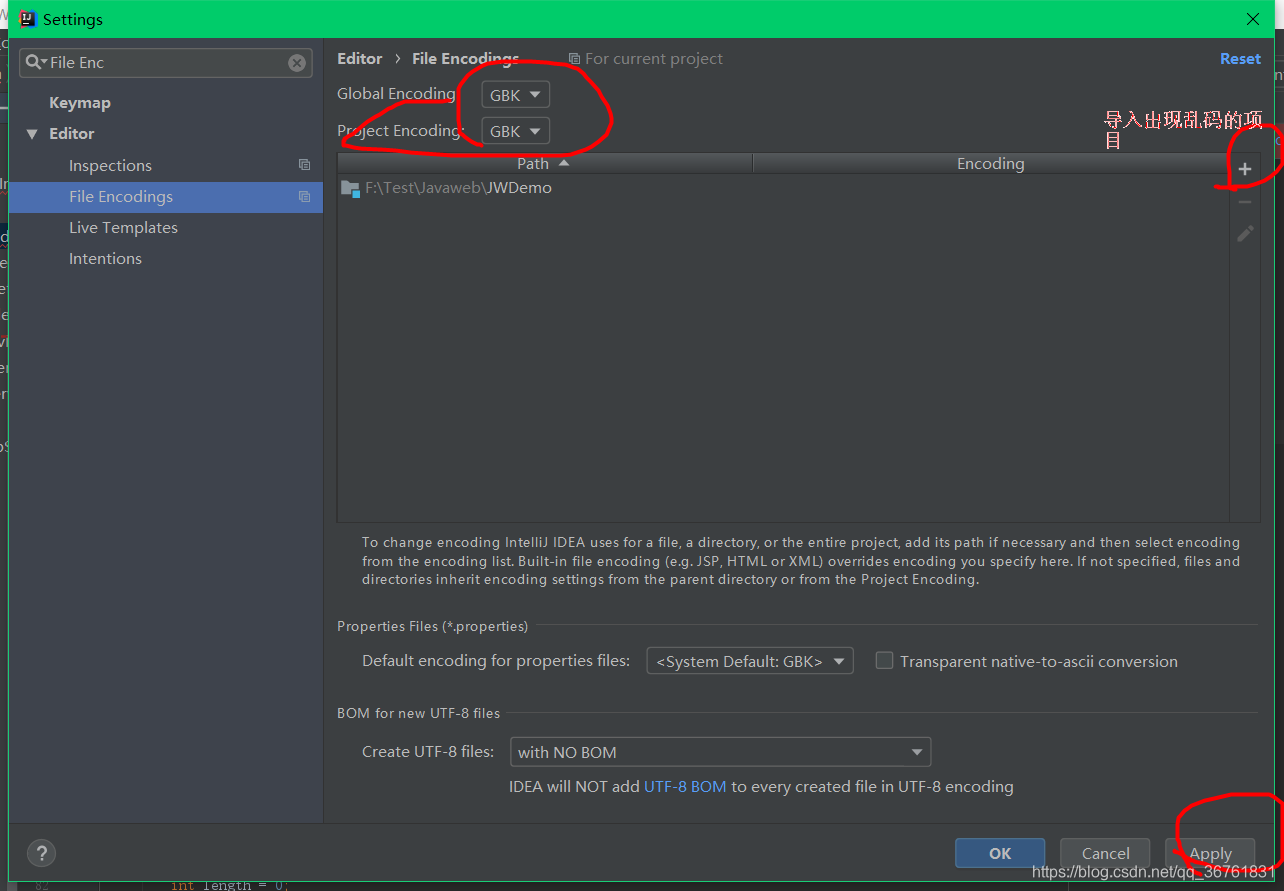Open the UTF-8 BOM hyperlink
This screenshot has width=1284, height=891.
coord(685,787)
